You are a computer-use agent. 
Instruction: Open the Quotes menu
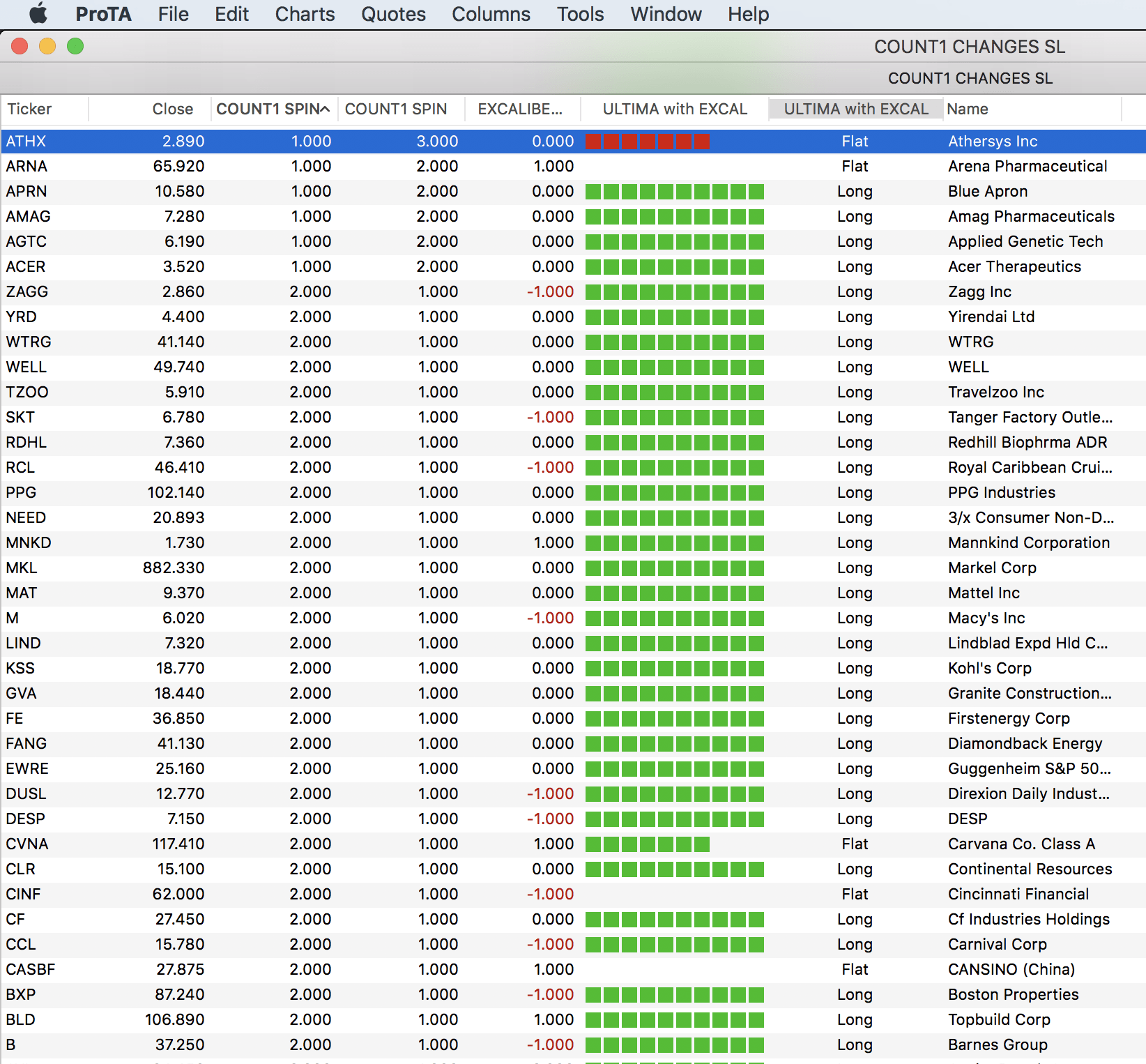(x=393, y=14)
